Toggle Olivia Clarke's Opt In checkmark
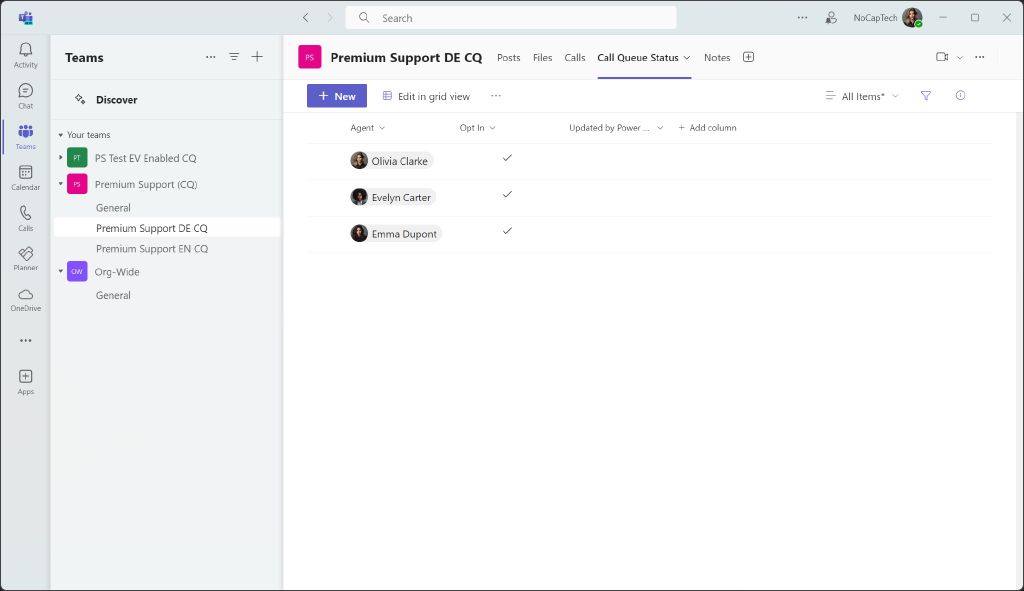 point(507,157)
